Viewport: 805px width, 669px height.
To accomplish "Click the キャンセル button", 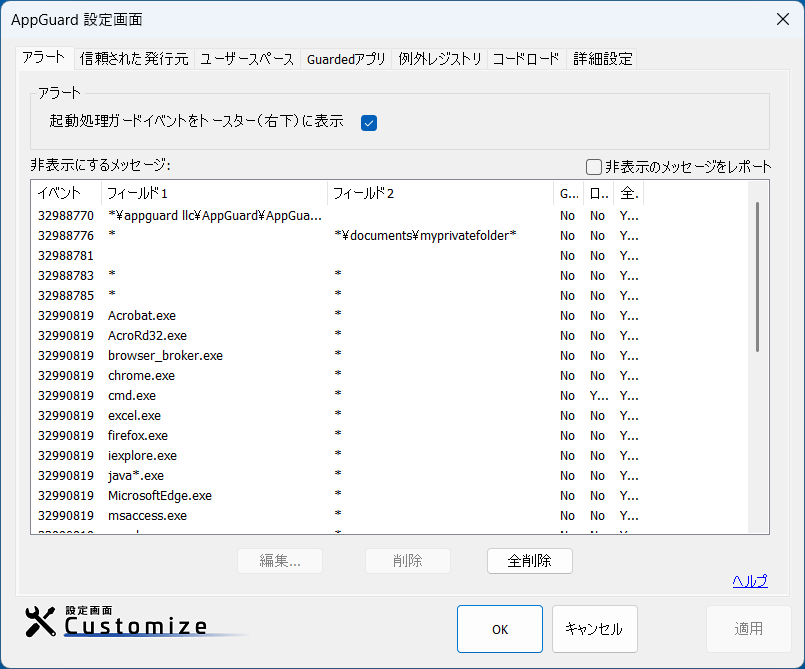I will tap(594, 629).
